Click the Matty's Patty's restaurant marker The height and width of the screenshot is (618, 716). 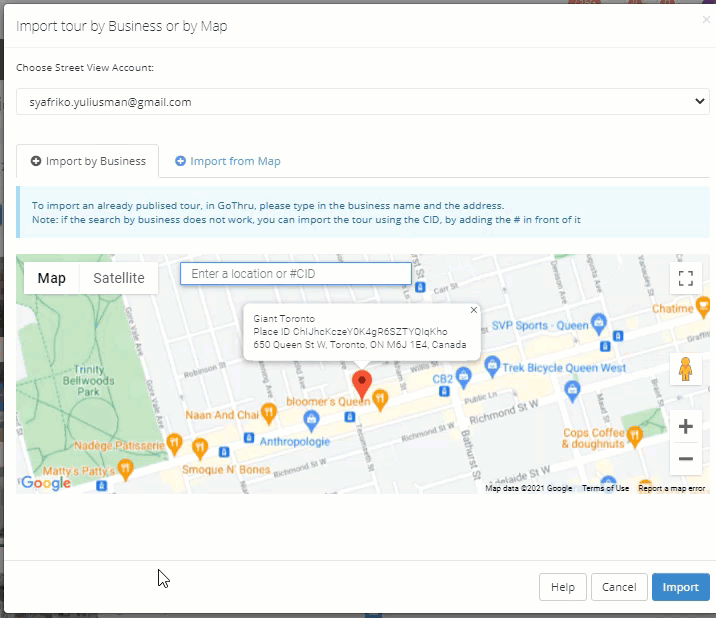click(125, 470)
